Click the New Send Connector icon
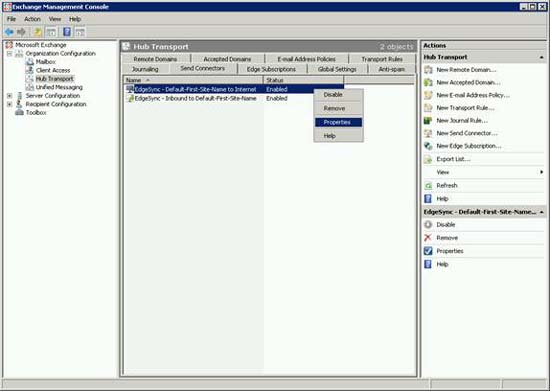The width and height of the screenshot is (550, 391). click(x=428, y=133)
